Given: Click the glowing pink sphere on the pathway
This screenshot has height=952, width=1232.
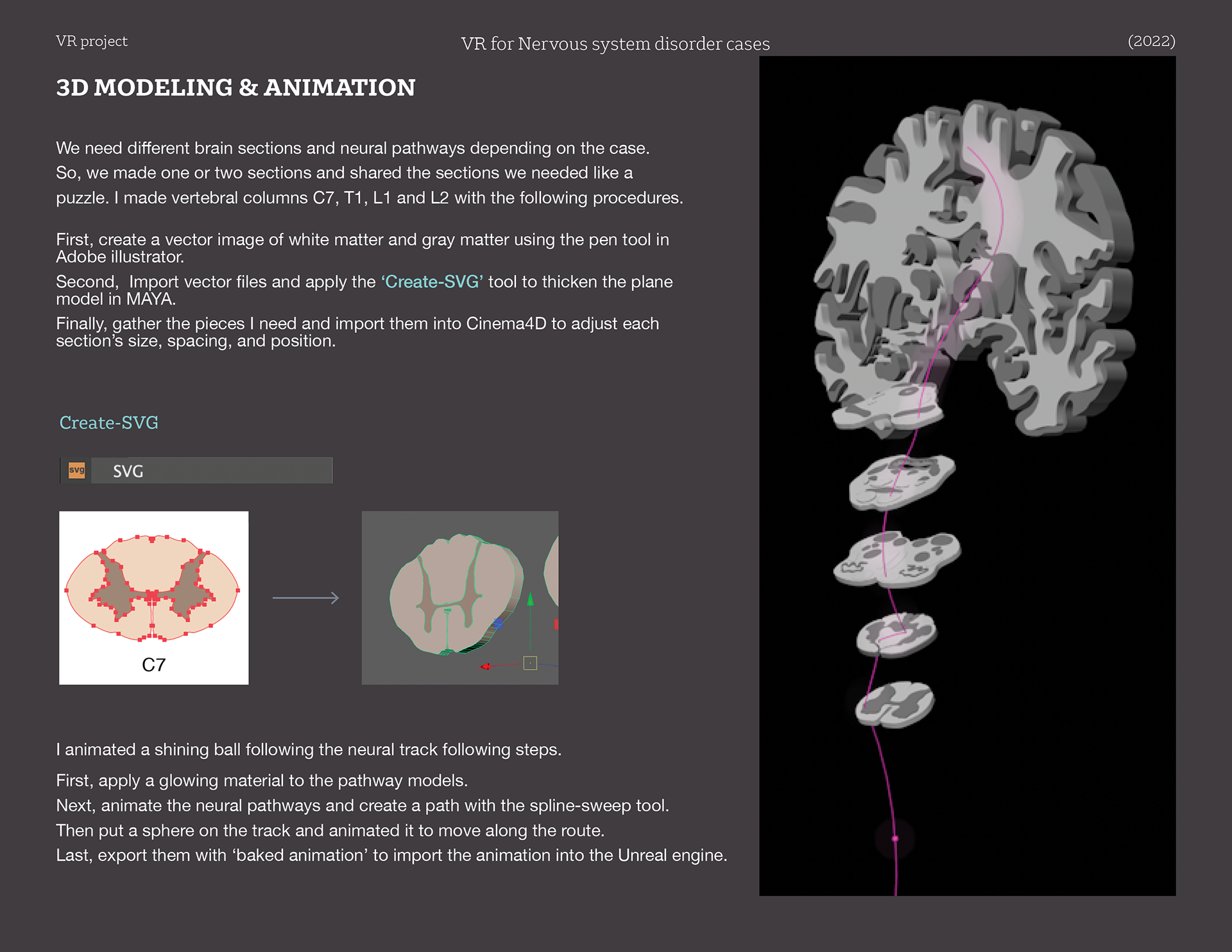Looking at the screenshot, I should (x=895, y=838).
